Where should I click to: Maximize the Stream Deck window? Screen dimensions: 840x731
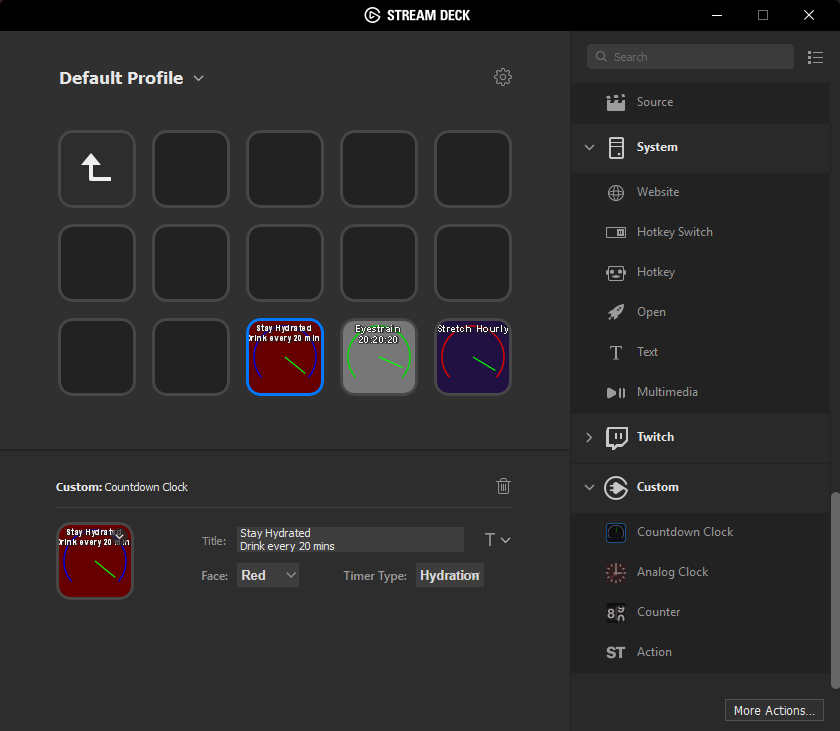[763, 16]
